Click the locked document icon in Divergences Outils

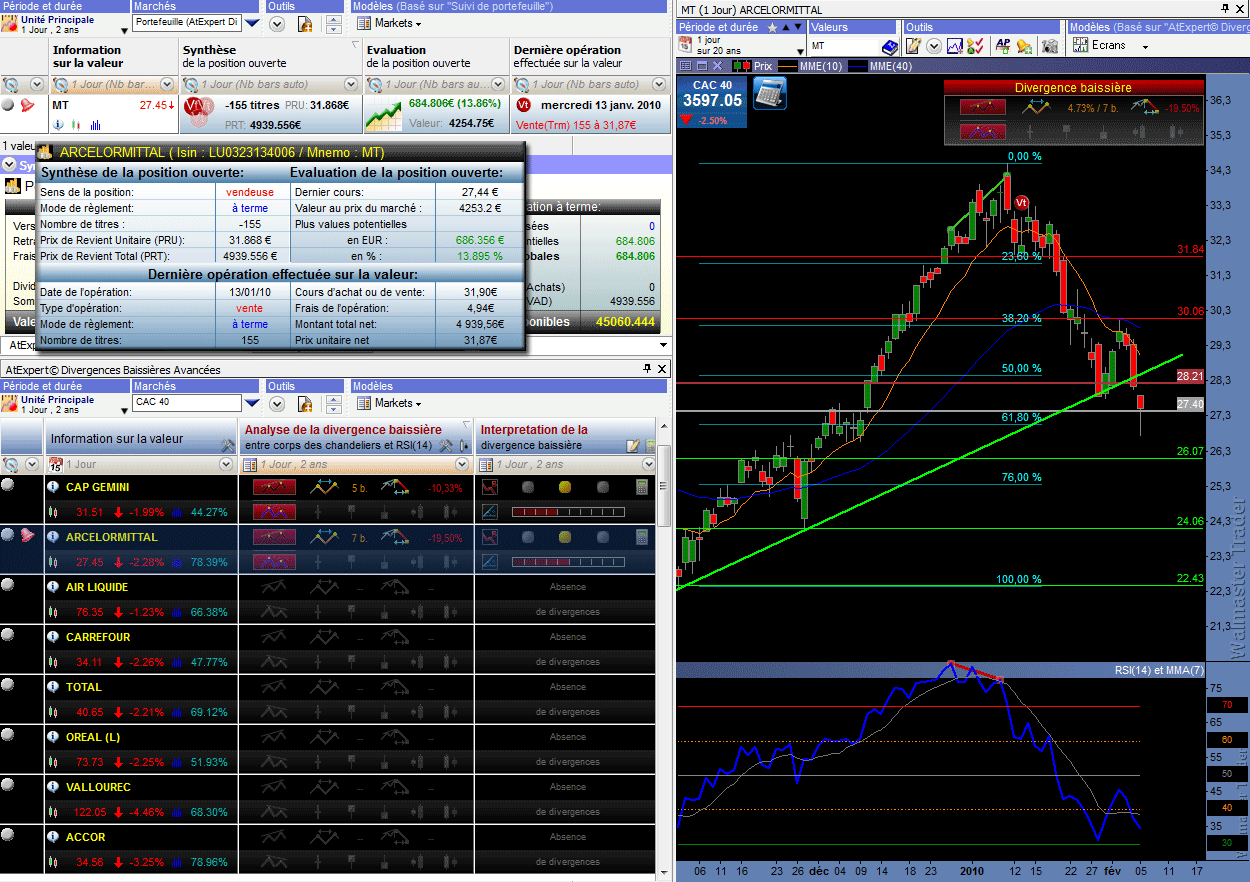(x=305, y=403)
